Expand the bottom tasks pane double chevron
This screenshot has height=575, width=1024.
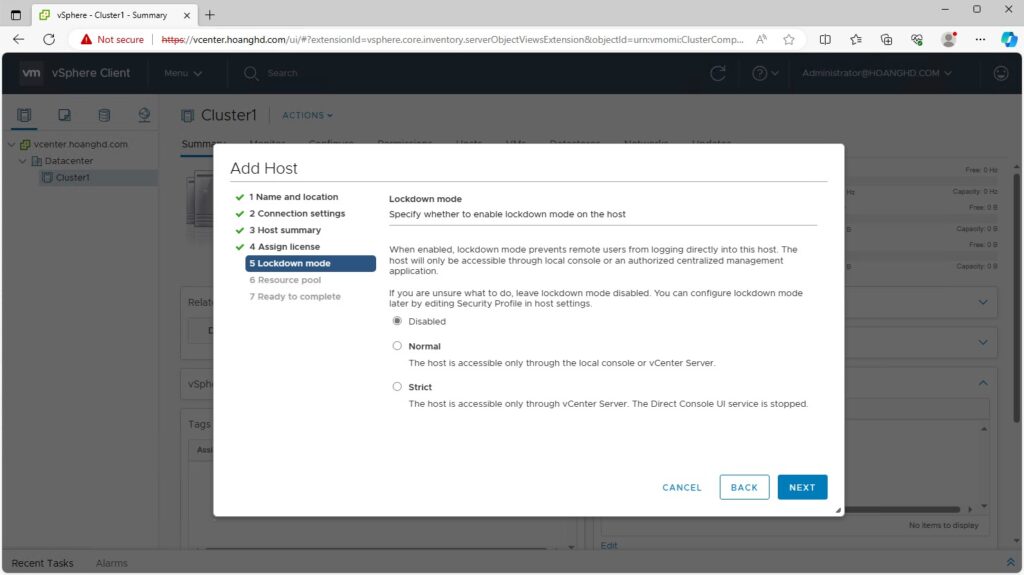click(1010, 563)
